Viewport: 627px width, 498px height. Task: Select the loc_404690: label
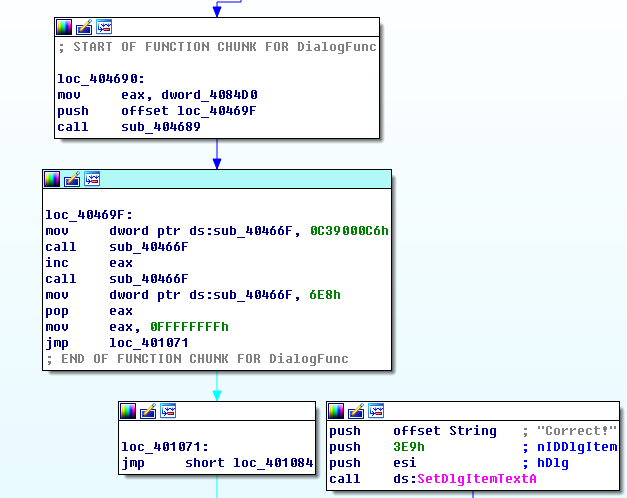pyautogui.click(x=101, y=79)
